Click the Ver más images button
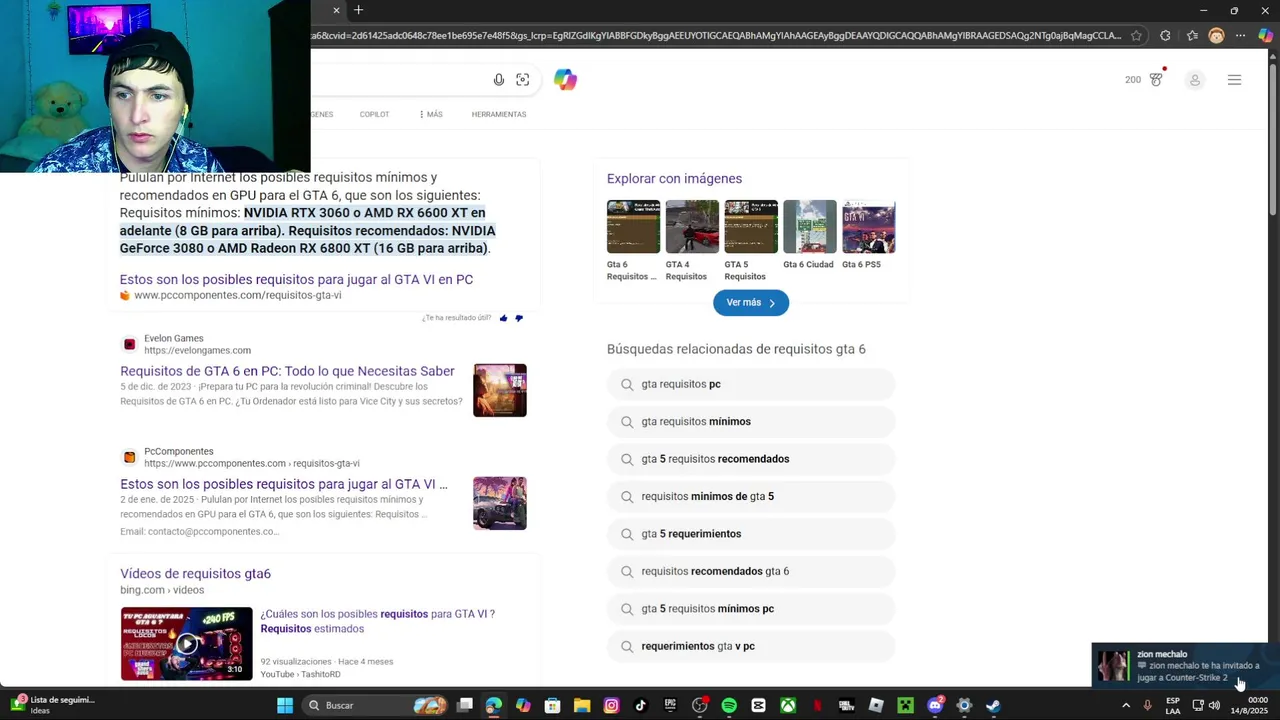This screenshot has width=1280, height=720. click(751, 303)
